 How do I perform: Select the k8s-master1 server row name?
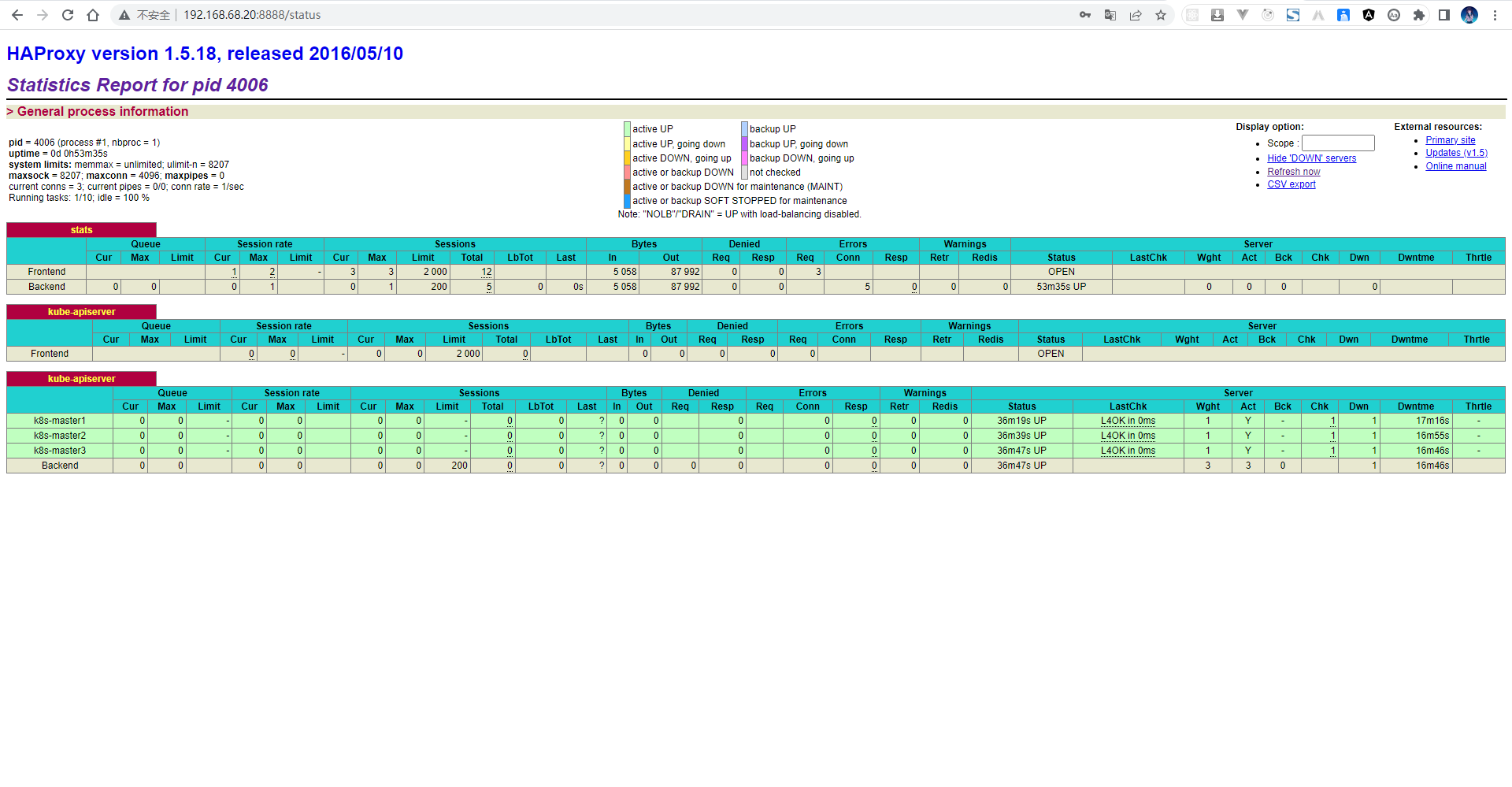coord(60,421)
